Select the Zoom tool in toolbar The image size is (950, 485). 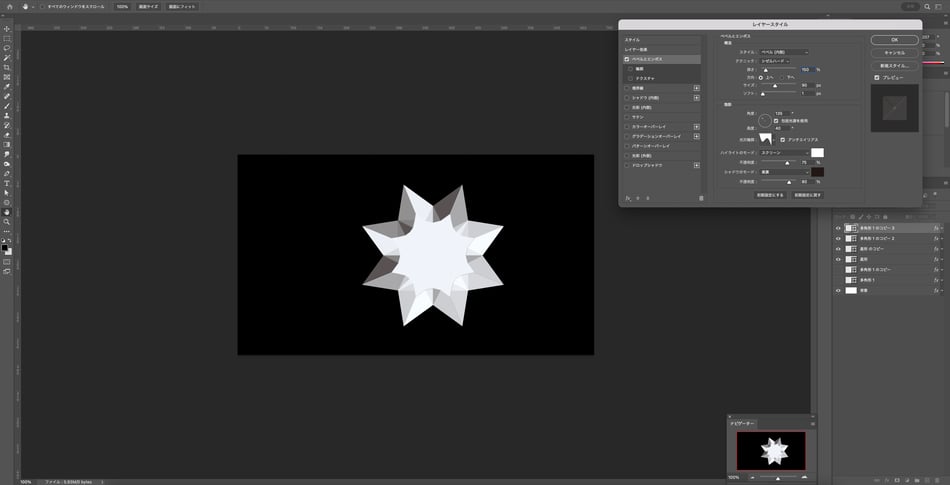(x=7, y=221)
